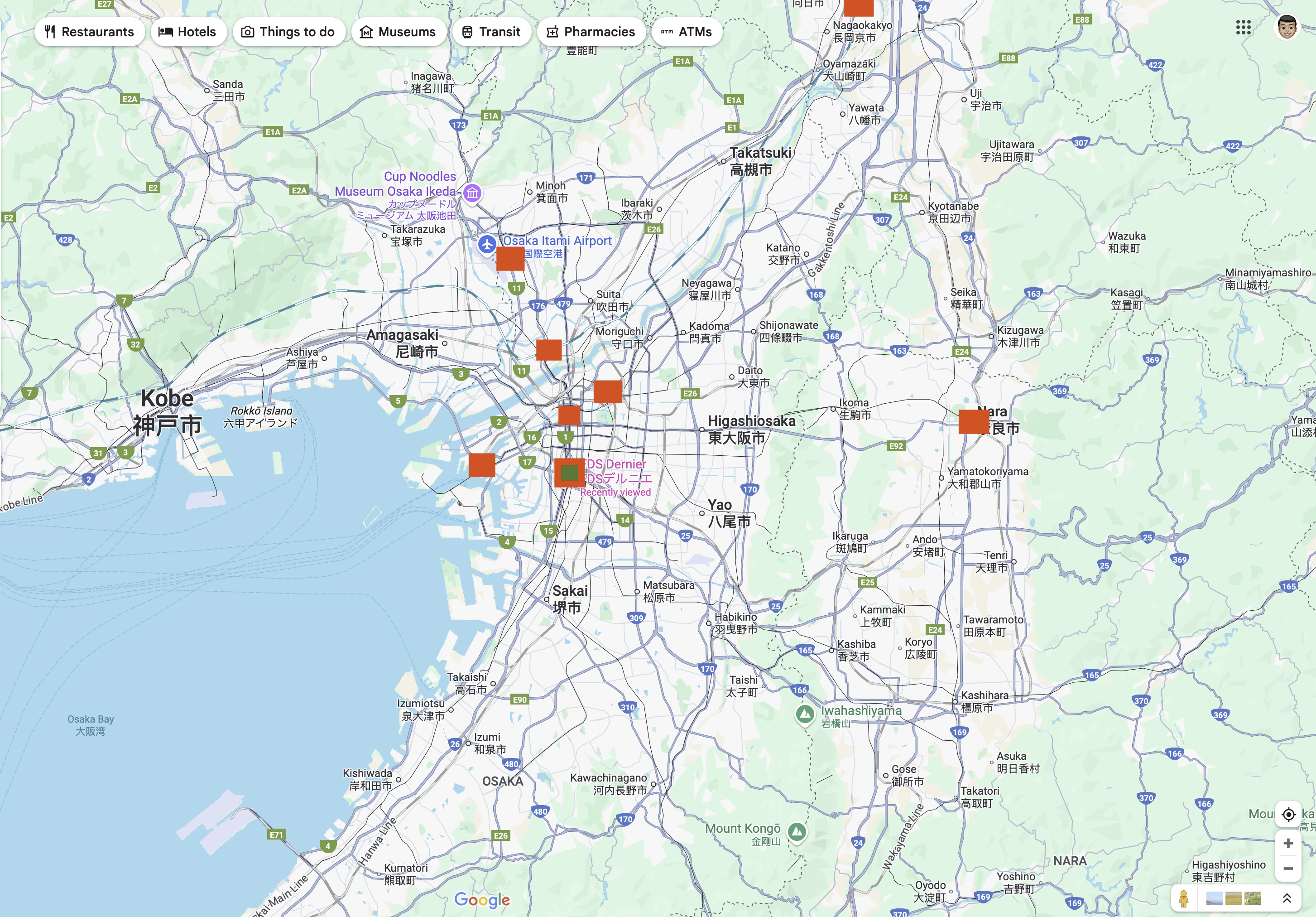Zoom in with the plus button

(1288, 843)
